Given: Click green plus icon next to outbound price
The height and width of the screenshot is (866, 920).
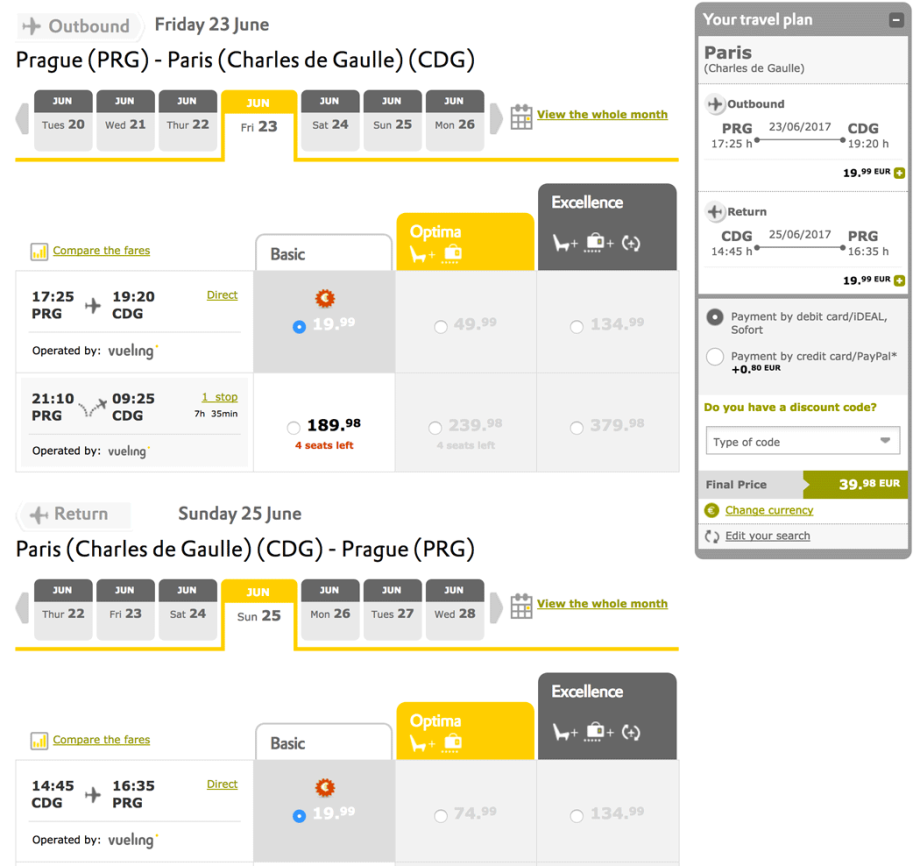Looking at the screenshot, I should tap(900, 173).
